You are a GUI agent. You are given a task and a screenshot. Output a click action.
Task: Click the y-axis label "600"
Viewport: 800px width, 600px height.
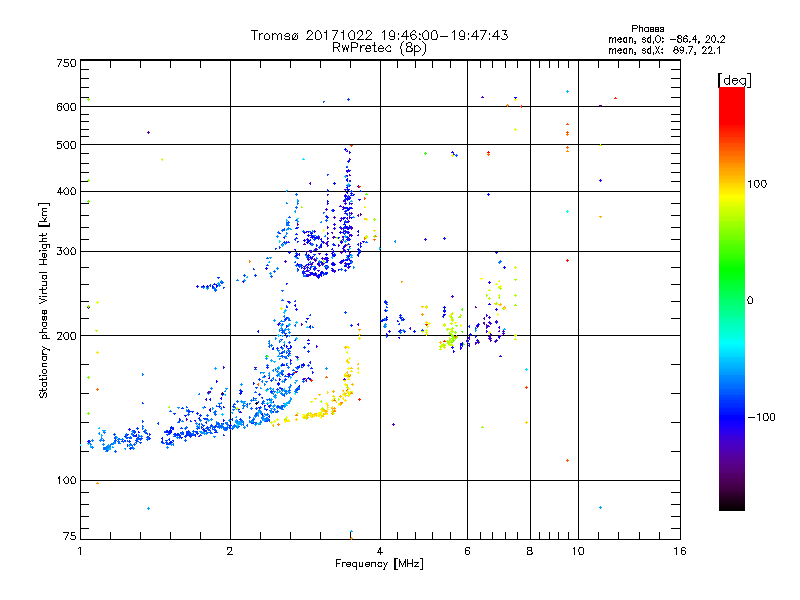[66, 107]
